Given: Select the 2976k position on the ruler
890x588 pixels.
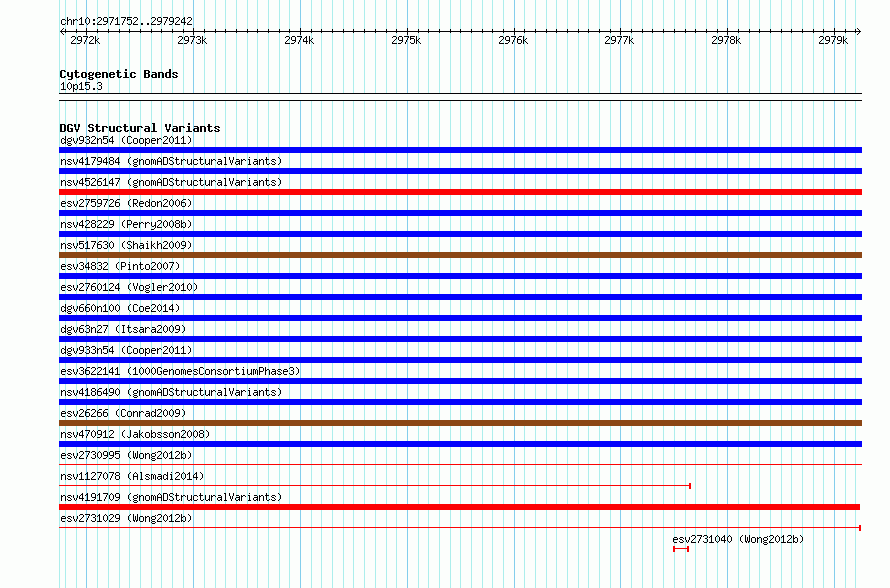Looking at the screenshot, I should [x=513, y=40].
